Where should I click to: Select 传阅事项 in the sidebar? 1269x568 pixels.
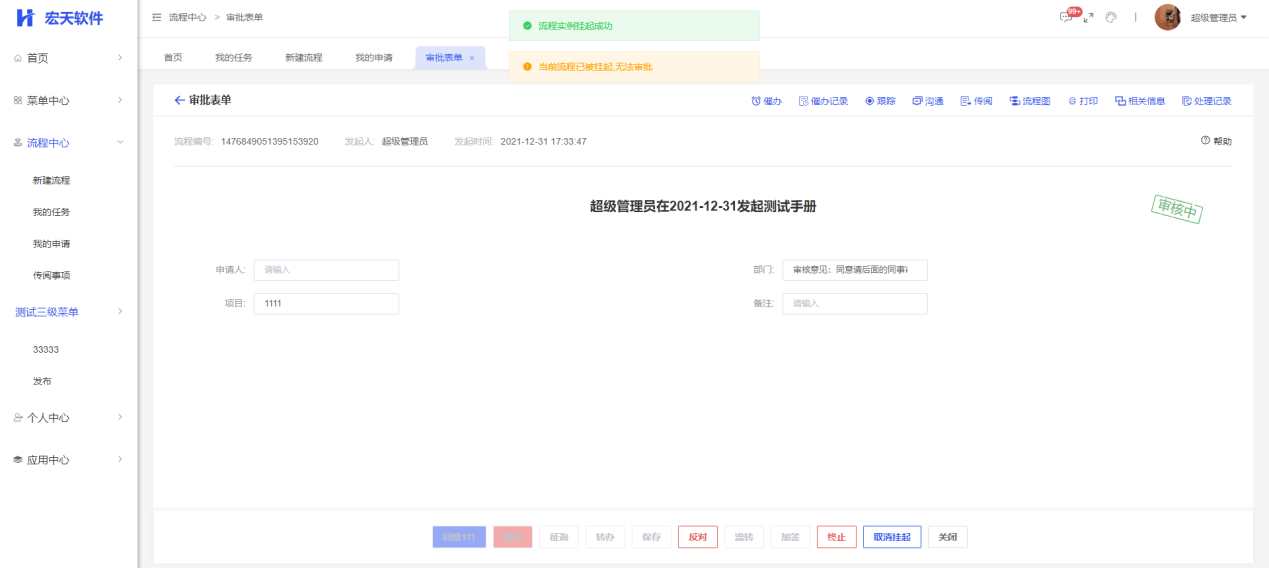[x=52, y=275]
